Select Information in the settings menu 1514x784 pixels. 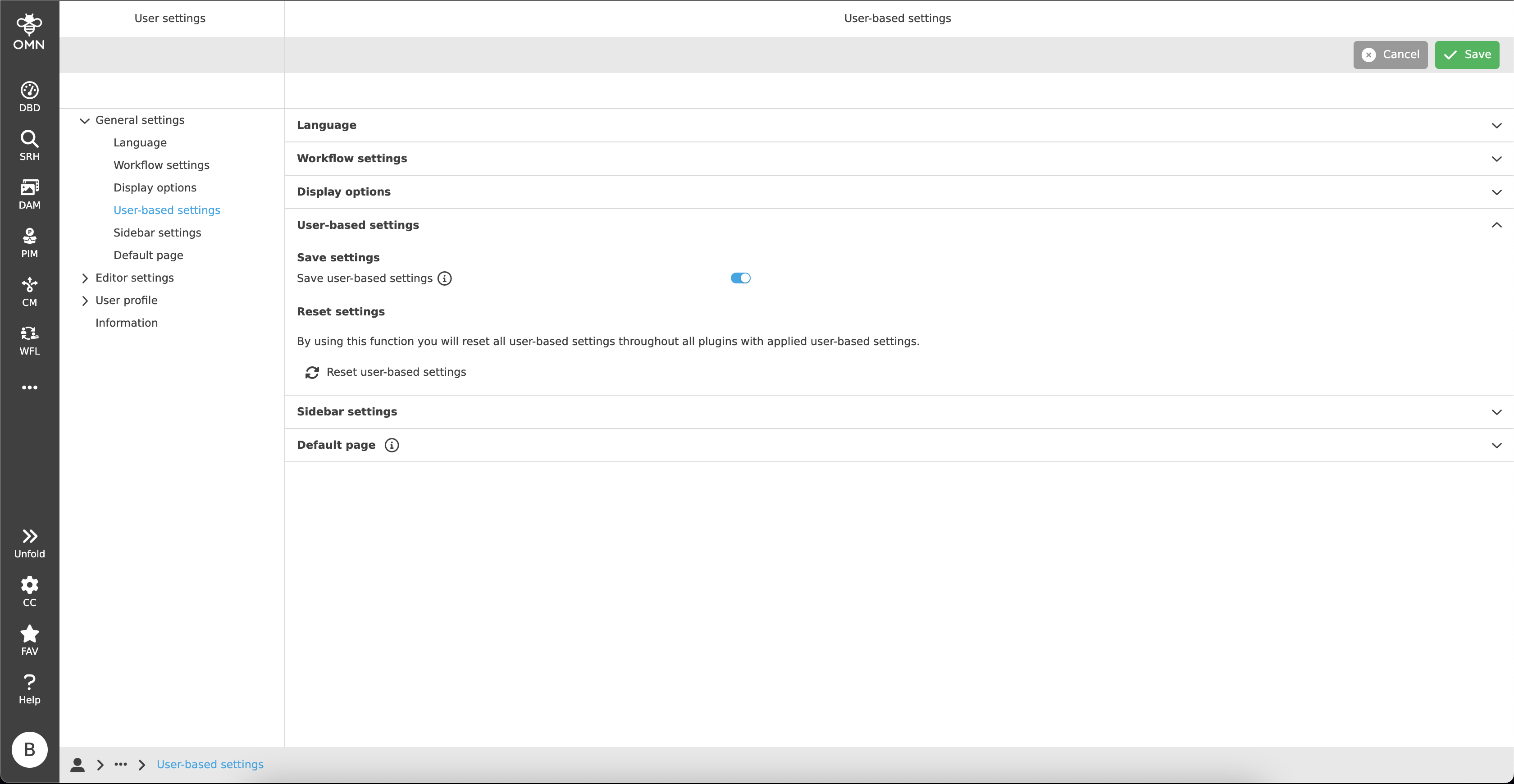[x=126, y=323]
